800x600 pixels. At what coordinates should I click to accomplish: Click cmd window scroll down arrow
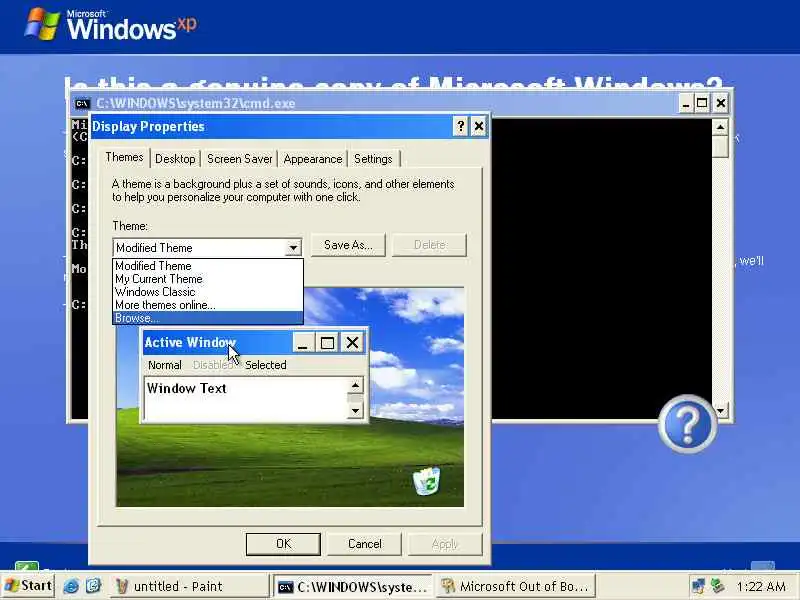coord(720,410)
